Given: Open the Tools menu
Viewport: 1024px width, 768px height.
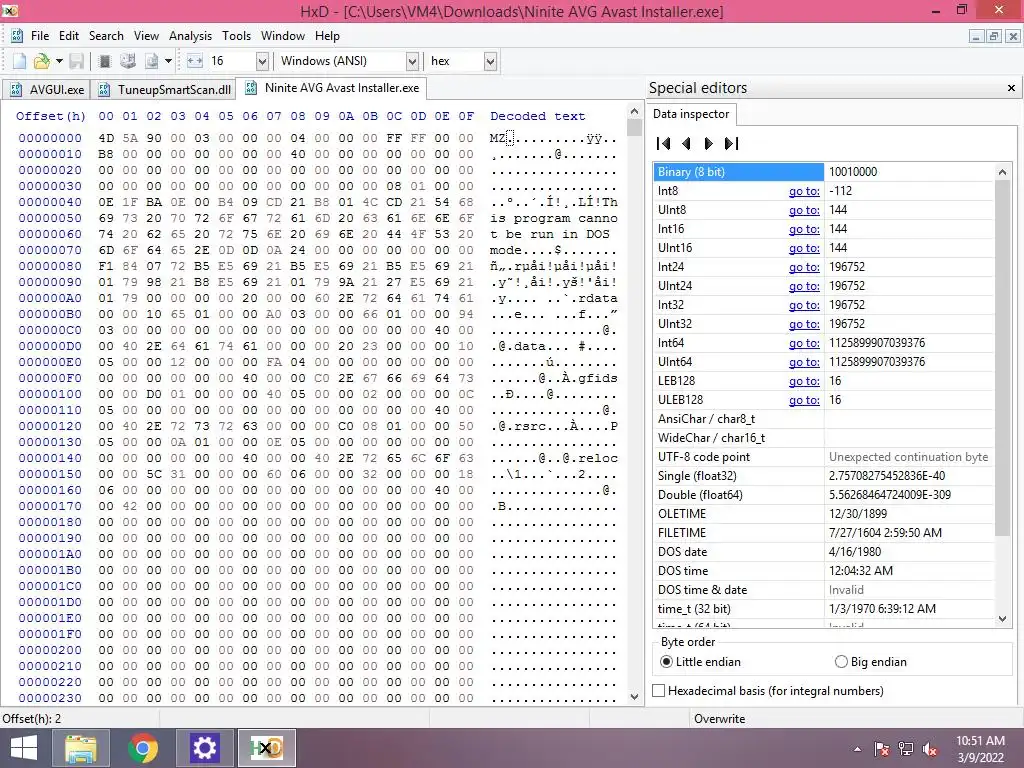Looking at the screenshot, I should tap(236, 36).
